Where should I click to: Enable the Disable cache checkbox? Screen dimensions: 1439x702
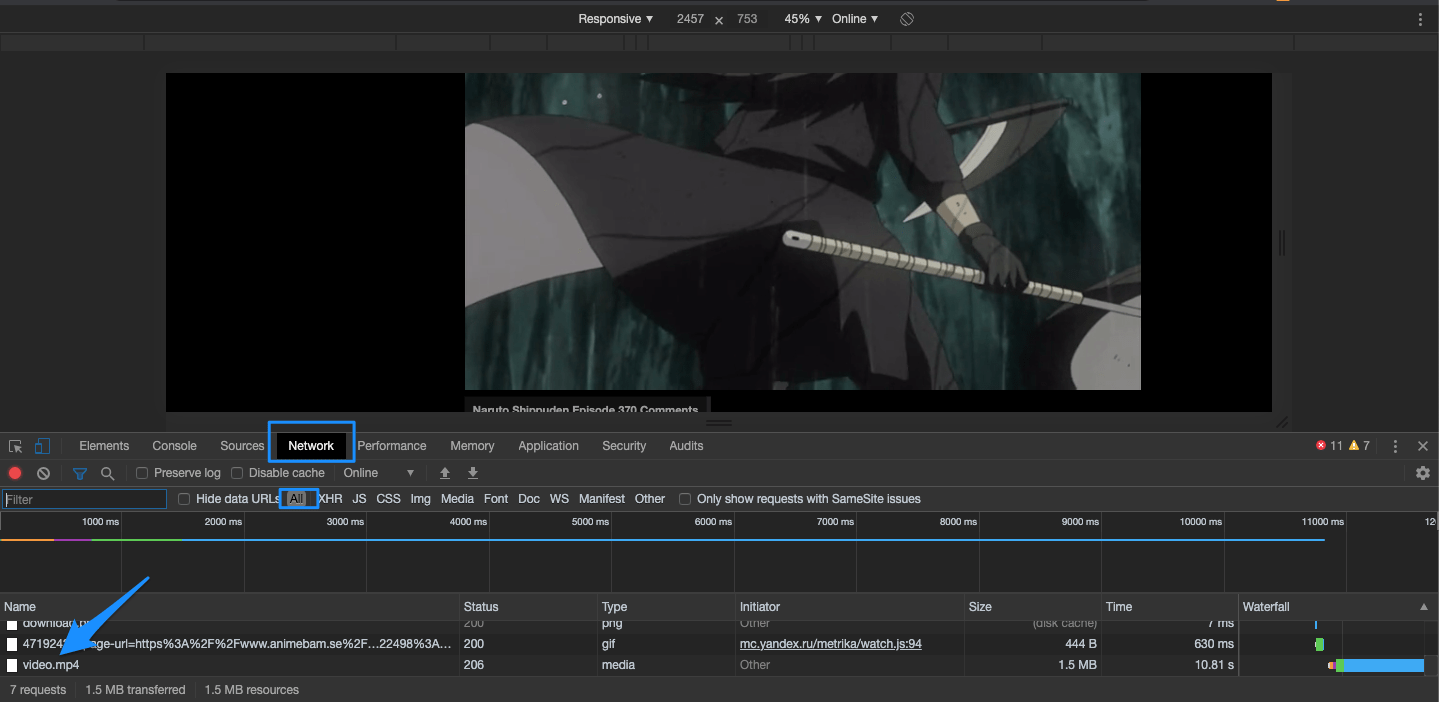point(237,473)
